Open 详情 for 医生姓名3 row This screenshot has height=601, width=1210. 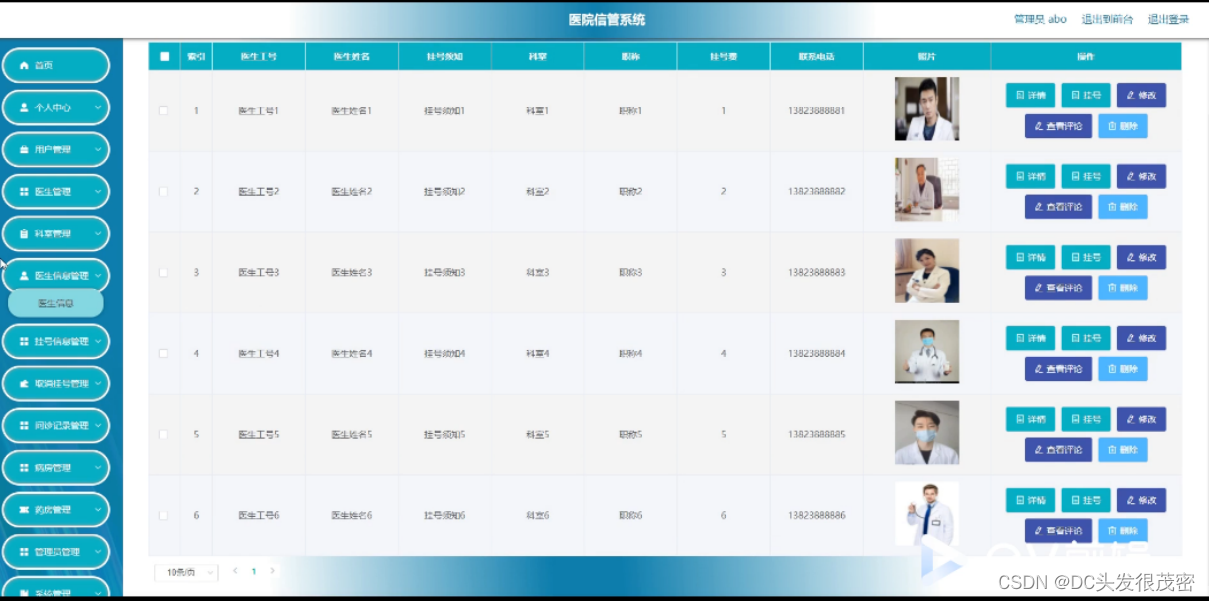point(1030,257)
